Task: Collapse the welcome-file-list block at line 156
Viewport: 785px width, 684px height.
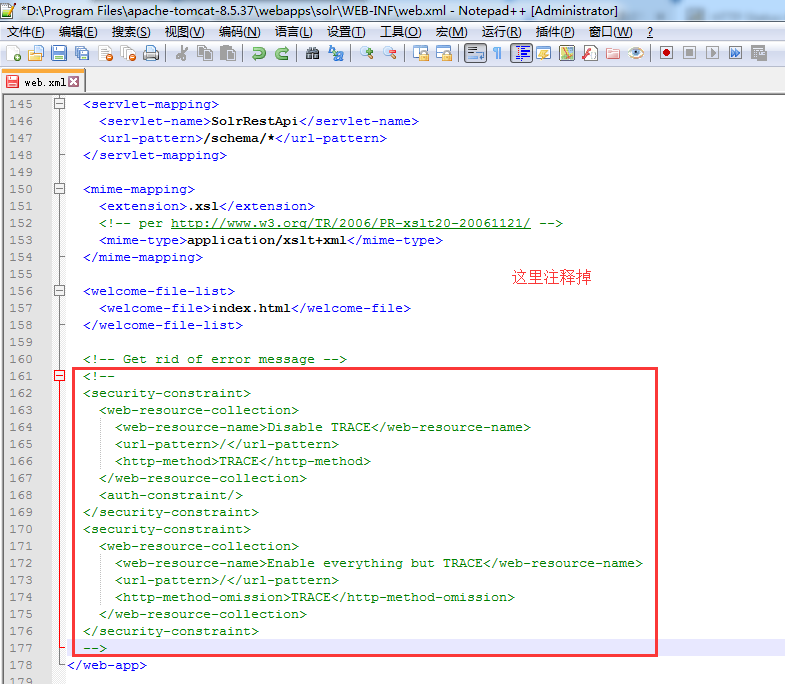Action: click(x=60, y=291)
